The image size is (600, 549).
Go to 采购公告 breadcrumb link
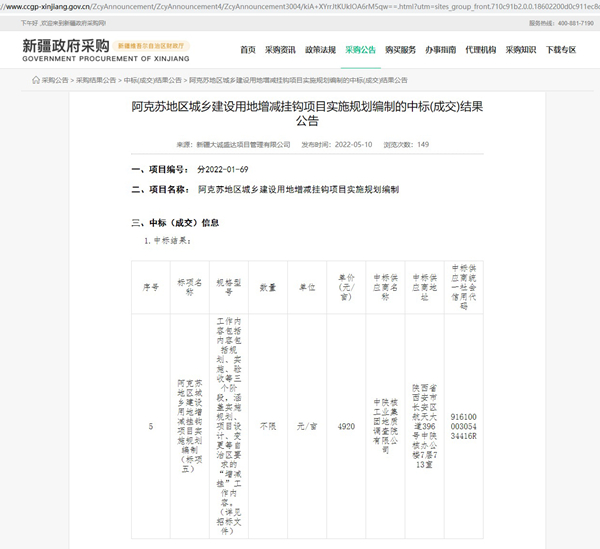coord(55,80)
